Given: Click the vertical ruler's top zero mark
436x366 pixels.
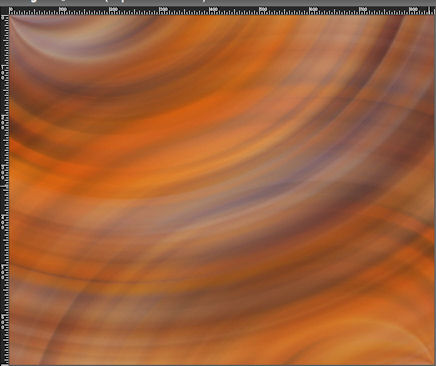Looking at the screenshot, I should pyautogui.click(x=4, y=18).
